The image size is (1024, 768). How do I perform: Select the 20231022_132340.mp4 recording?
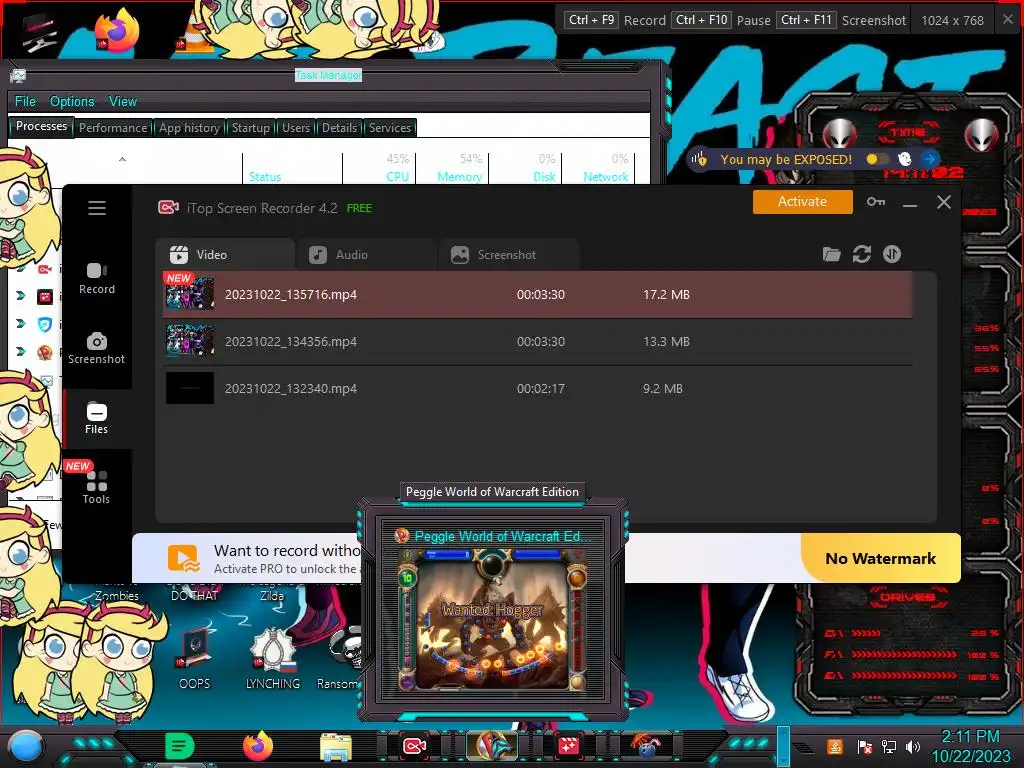click(x=537, y=389)
